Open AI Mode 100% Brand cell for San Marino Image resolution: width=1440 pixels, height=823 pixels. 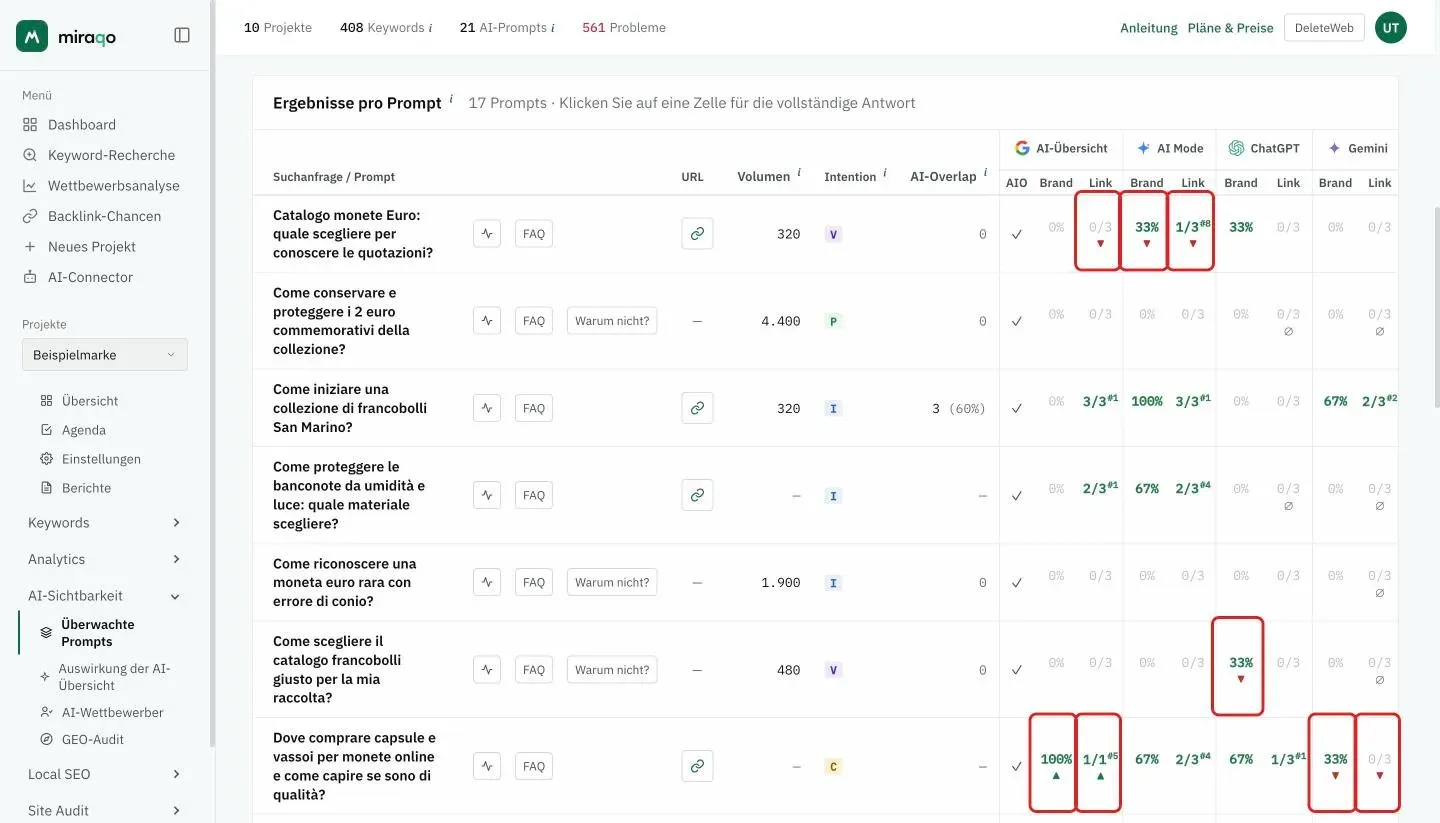point(1146,401)
